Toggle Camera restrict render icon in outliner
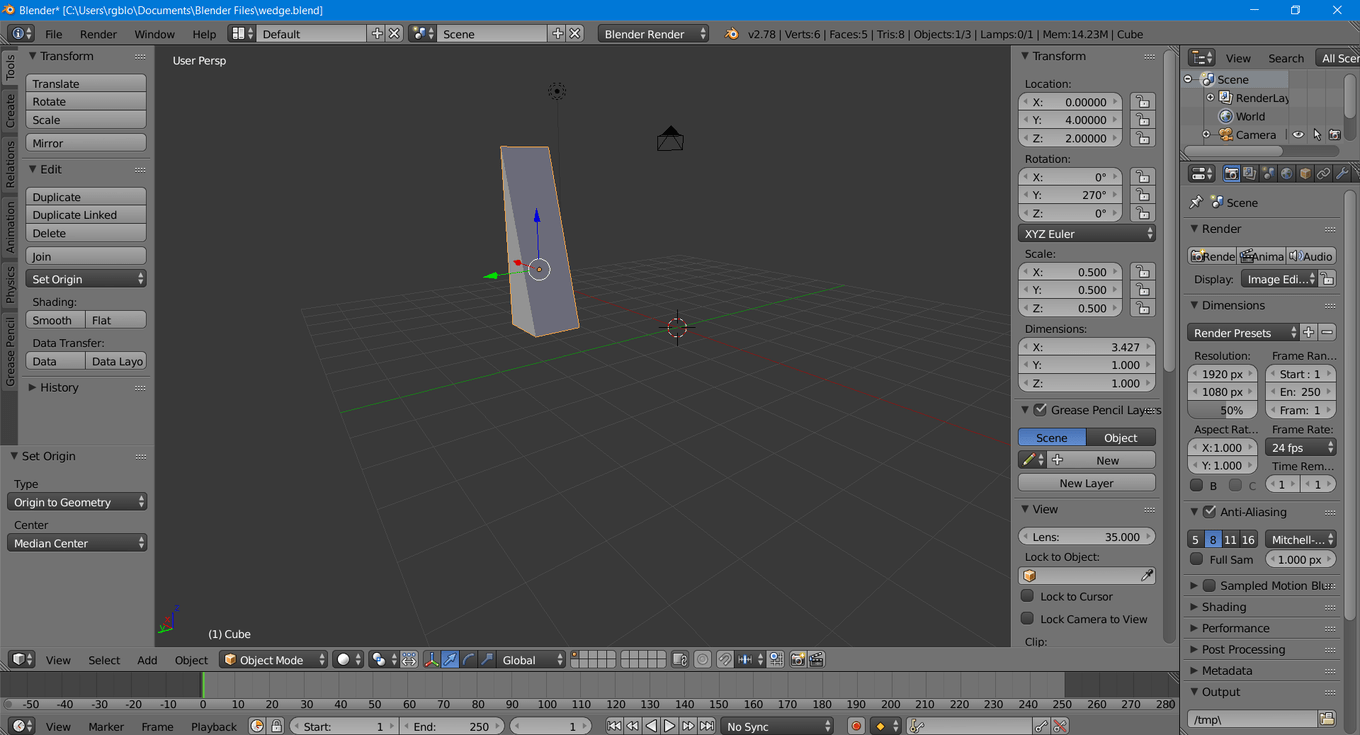 tap(1334, 135)
